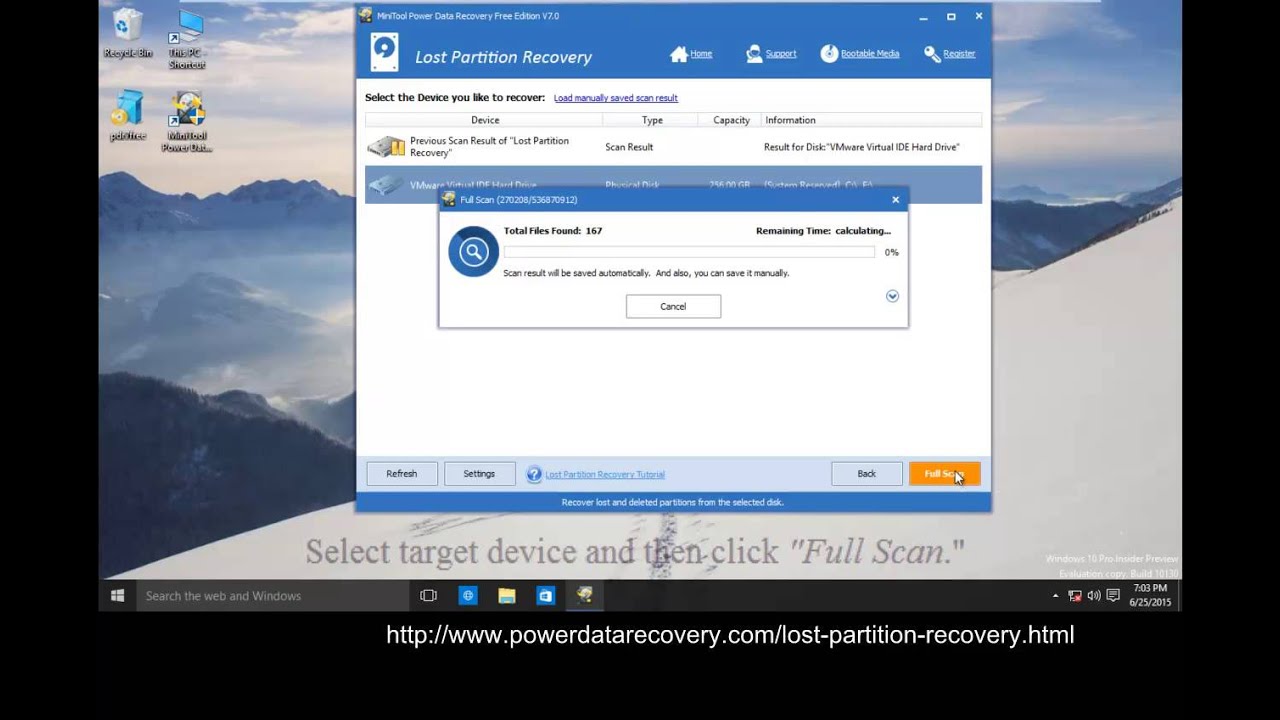Open the Action Center notifications icon
This screenshot has height=720, width=1280.
(1113, 596)
